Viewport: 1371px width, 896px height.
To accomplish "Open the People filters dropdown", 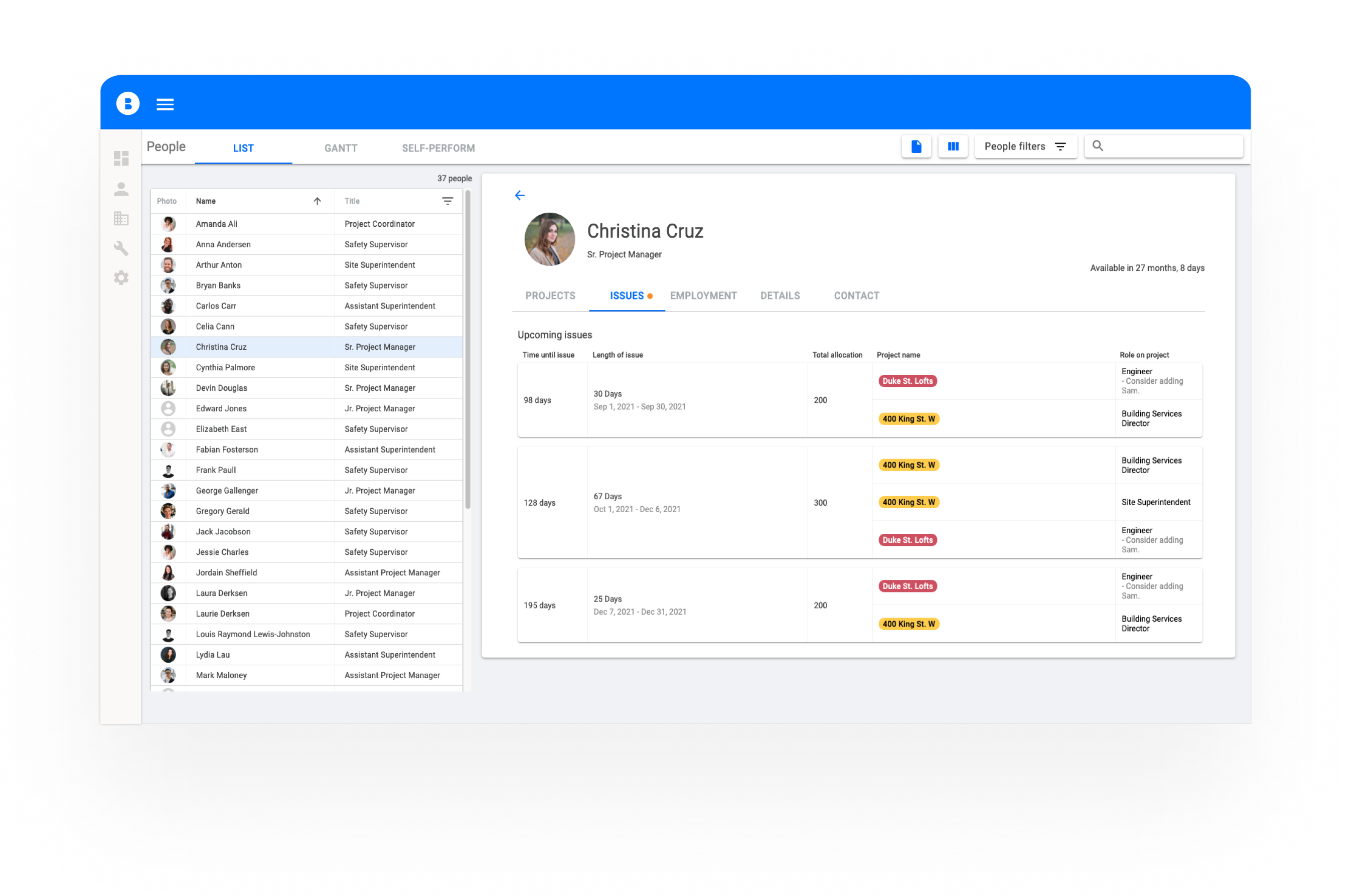I will click(1025, 146).
